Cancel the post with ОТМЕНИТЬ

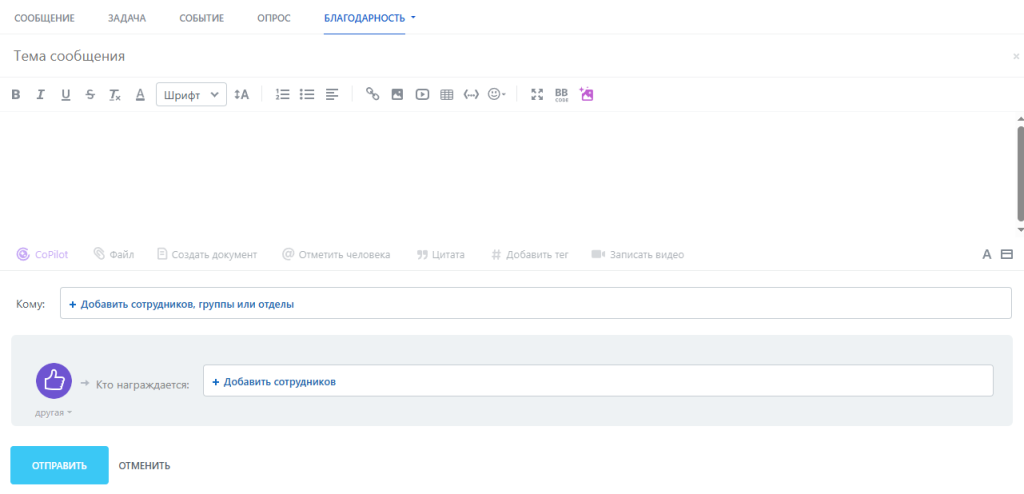click(x=144, y=466)
